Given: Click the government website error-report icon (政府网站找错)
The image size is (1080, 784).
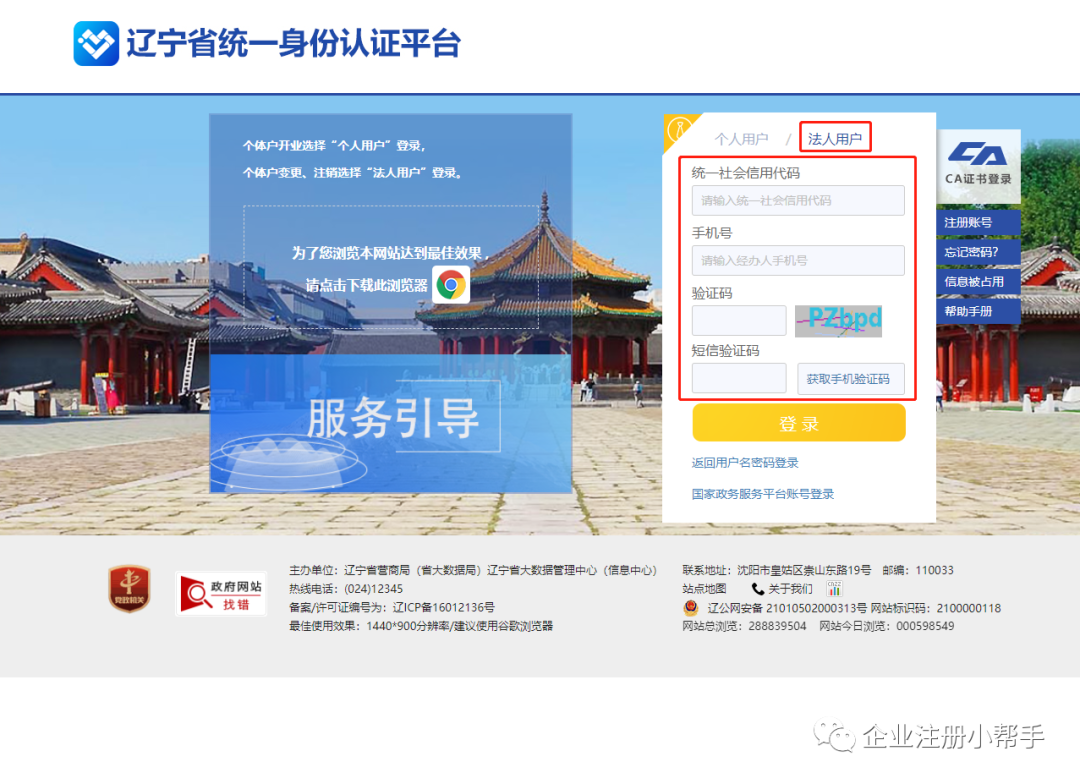Looking at the screenshot, I should point(220,593).
